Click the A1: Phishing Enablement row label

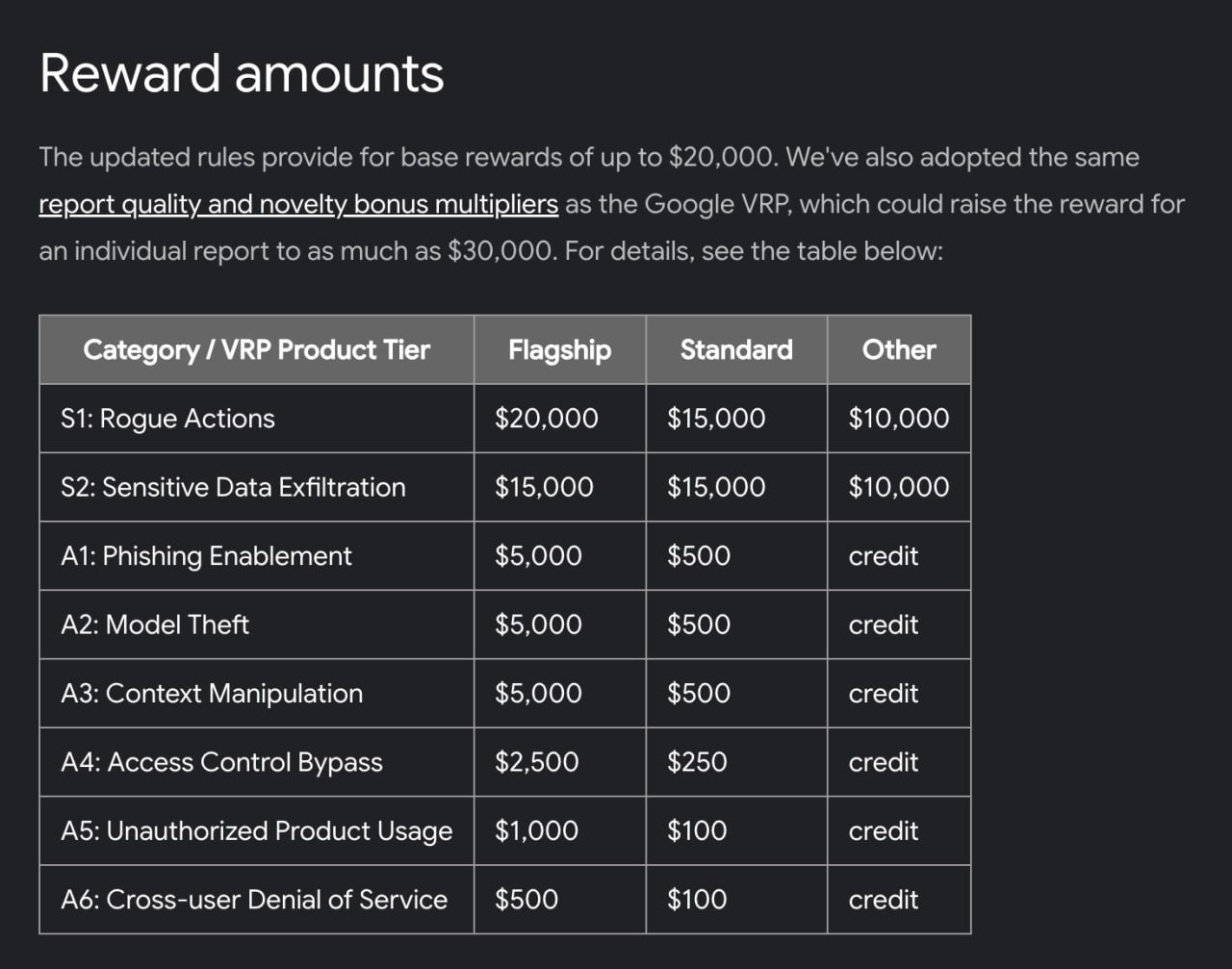pos(206,556)
